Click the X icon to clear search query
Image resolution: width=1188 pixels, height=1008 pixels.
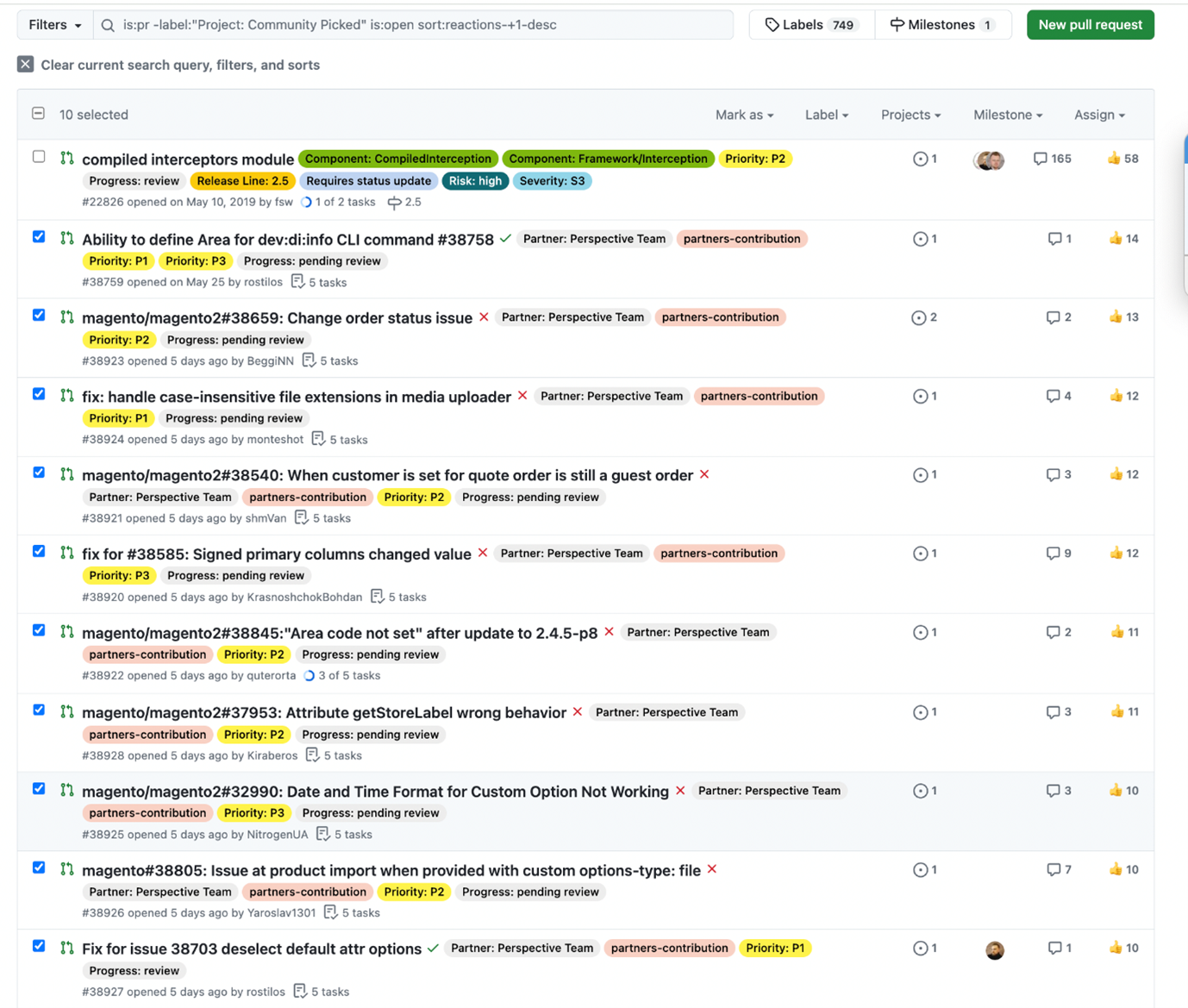(x=25, y=64)
